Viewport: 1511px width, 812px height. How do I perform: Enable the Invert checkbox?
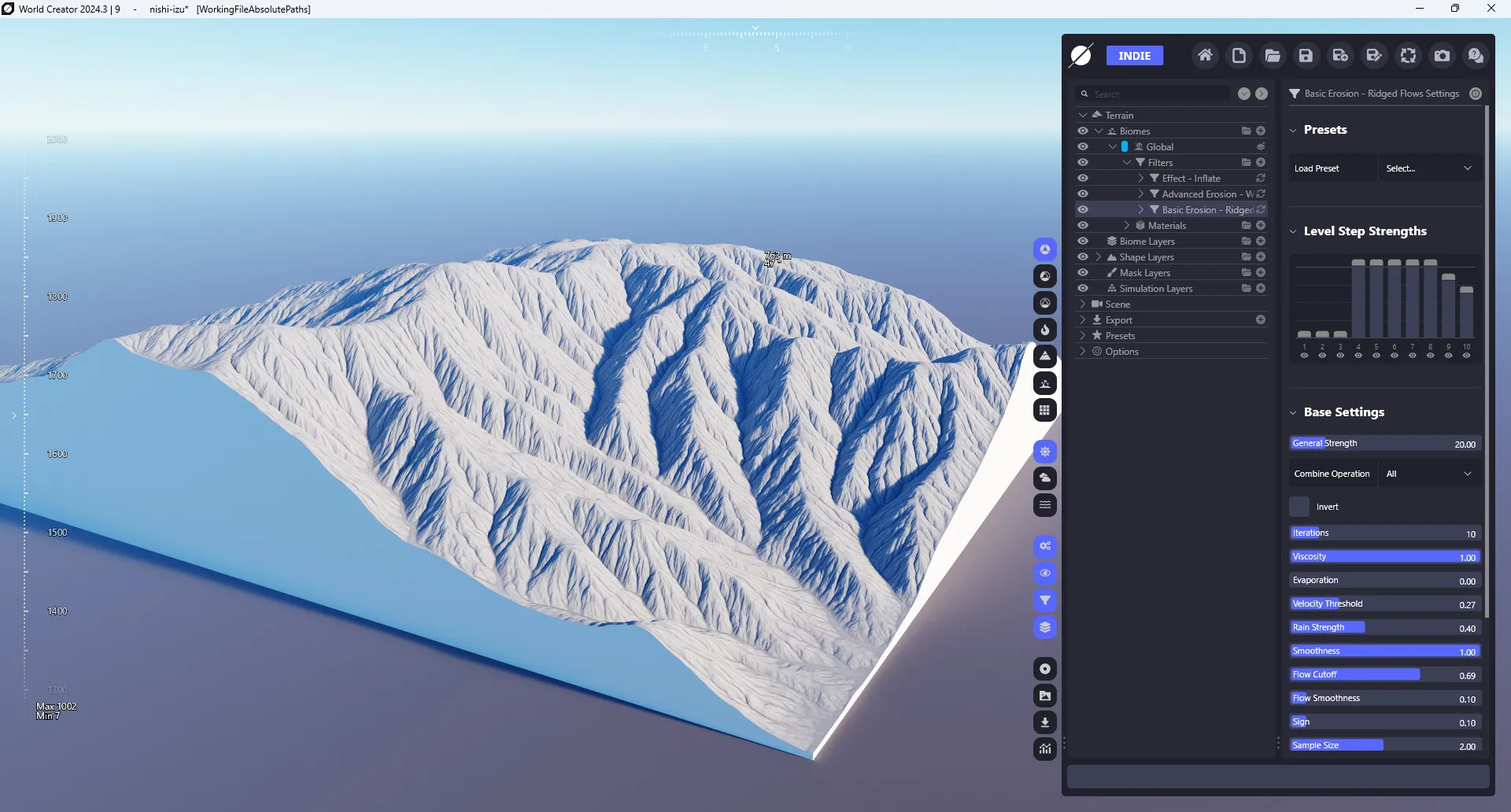pos(1299,507)
